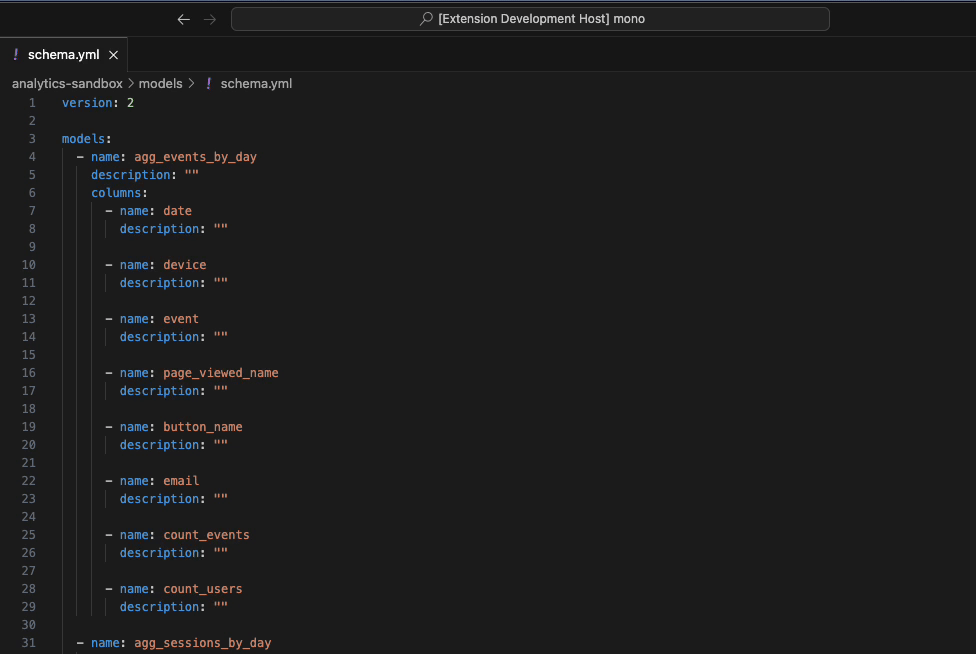The height and width of the screenshot is (654, 976).
Task: Click 'count_events' column name
Action: (206, 535)
